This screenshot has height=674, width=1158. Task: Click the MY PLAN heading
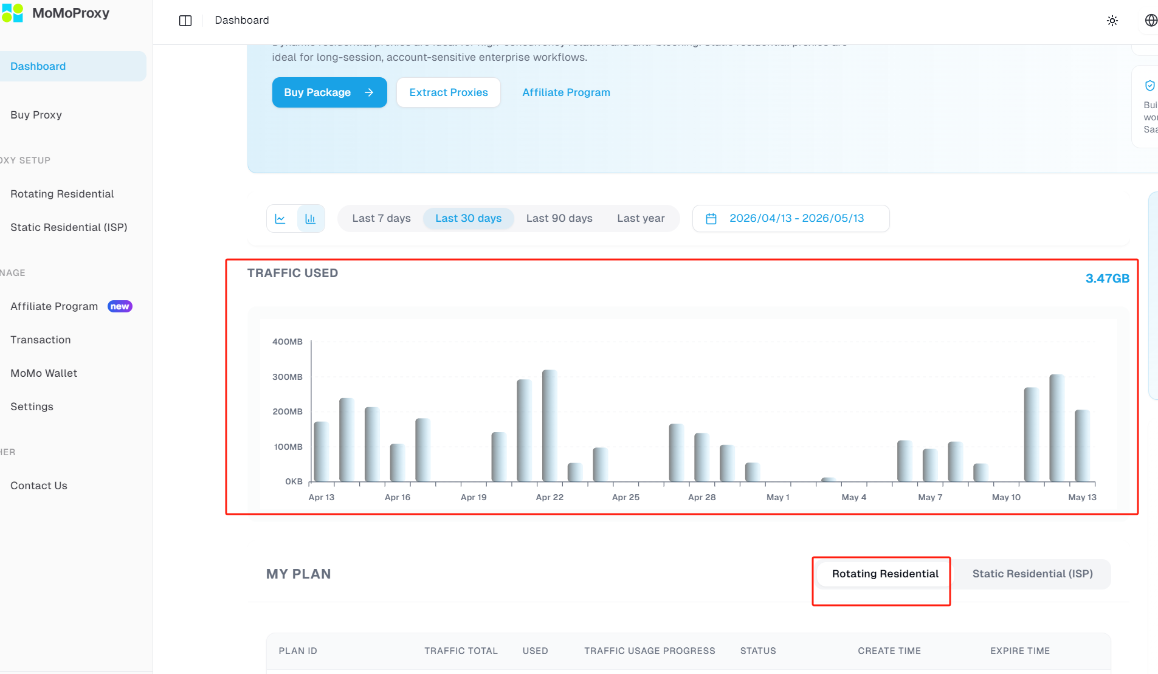[298, 574]
